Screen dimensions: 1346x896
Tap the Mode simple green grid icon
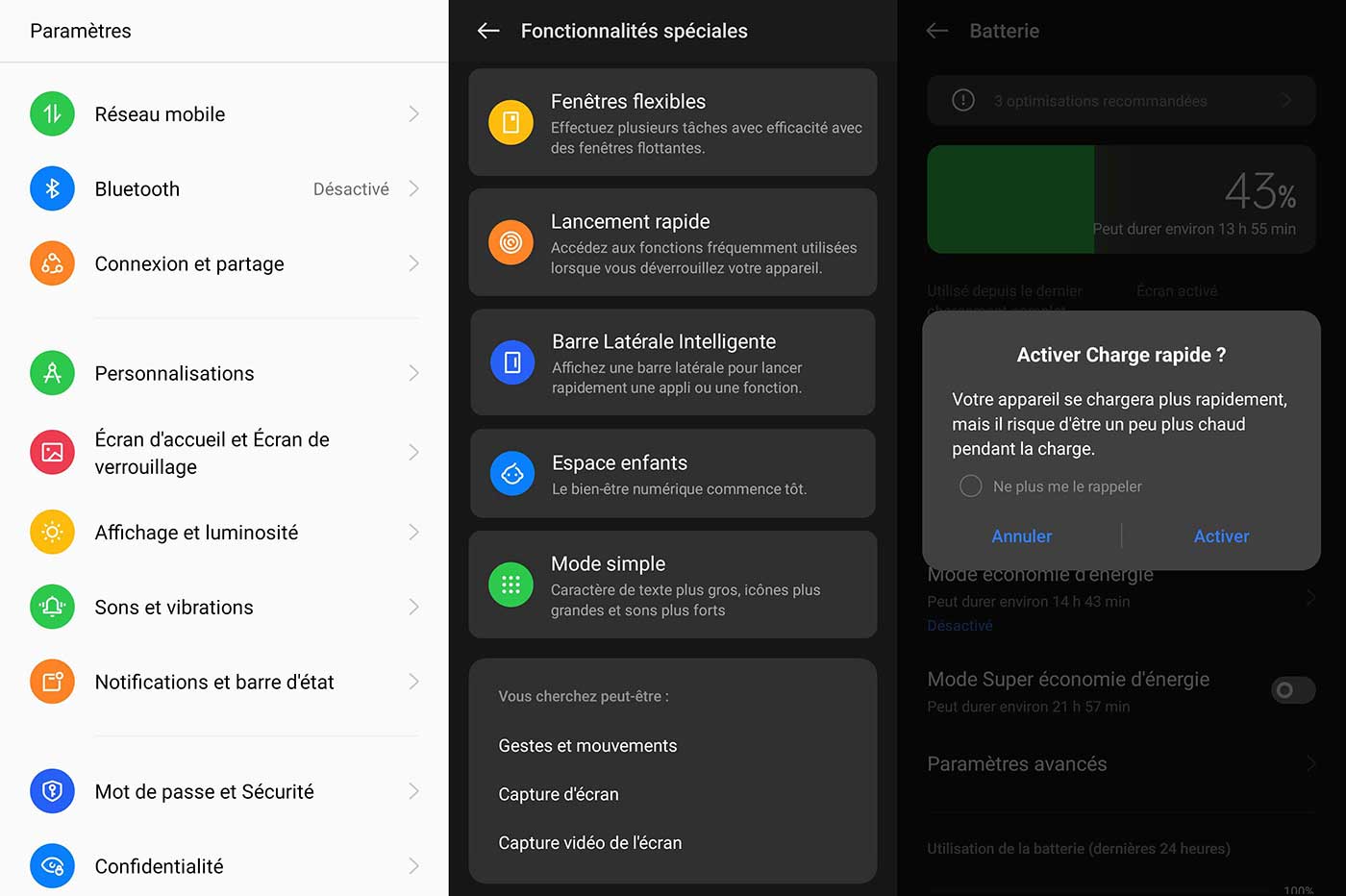point(511,585)
